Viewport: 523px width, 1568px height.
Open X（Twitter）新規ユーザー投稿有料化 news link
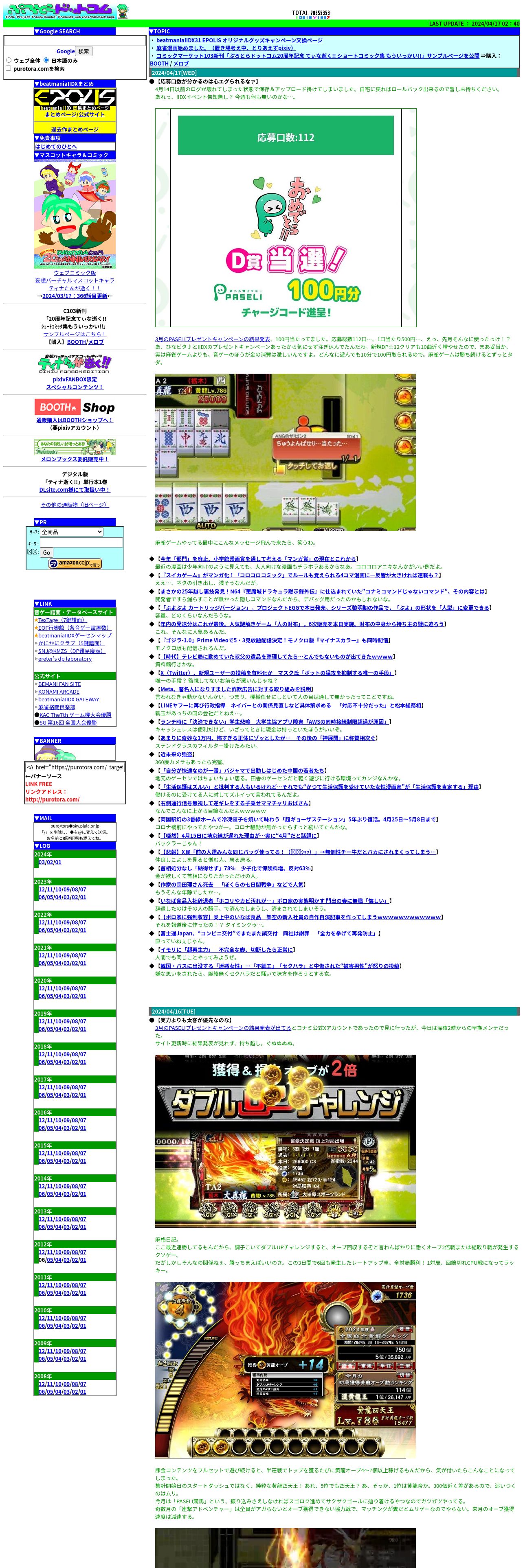tap(278, 672)
